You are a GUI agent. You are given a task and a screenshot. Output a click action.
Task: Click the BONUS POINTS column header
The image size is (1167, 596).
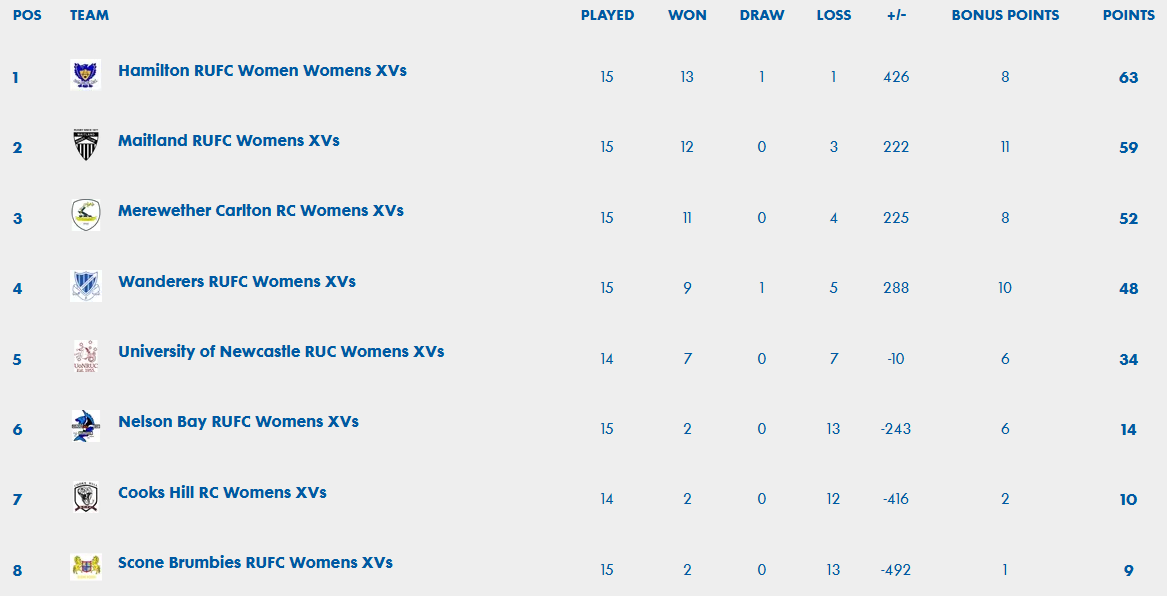click(x=1005, y=15)
